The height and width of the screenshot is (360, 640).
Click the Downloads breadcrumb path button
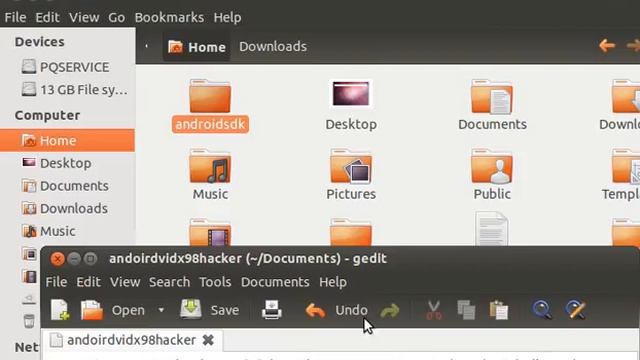point(273,47)
